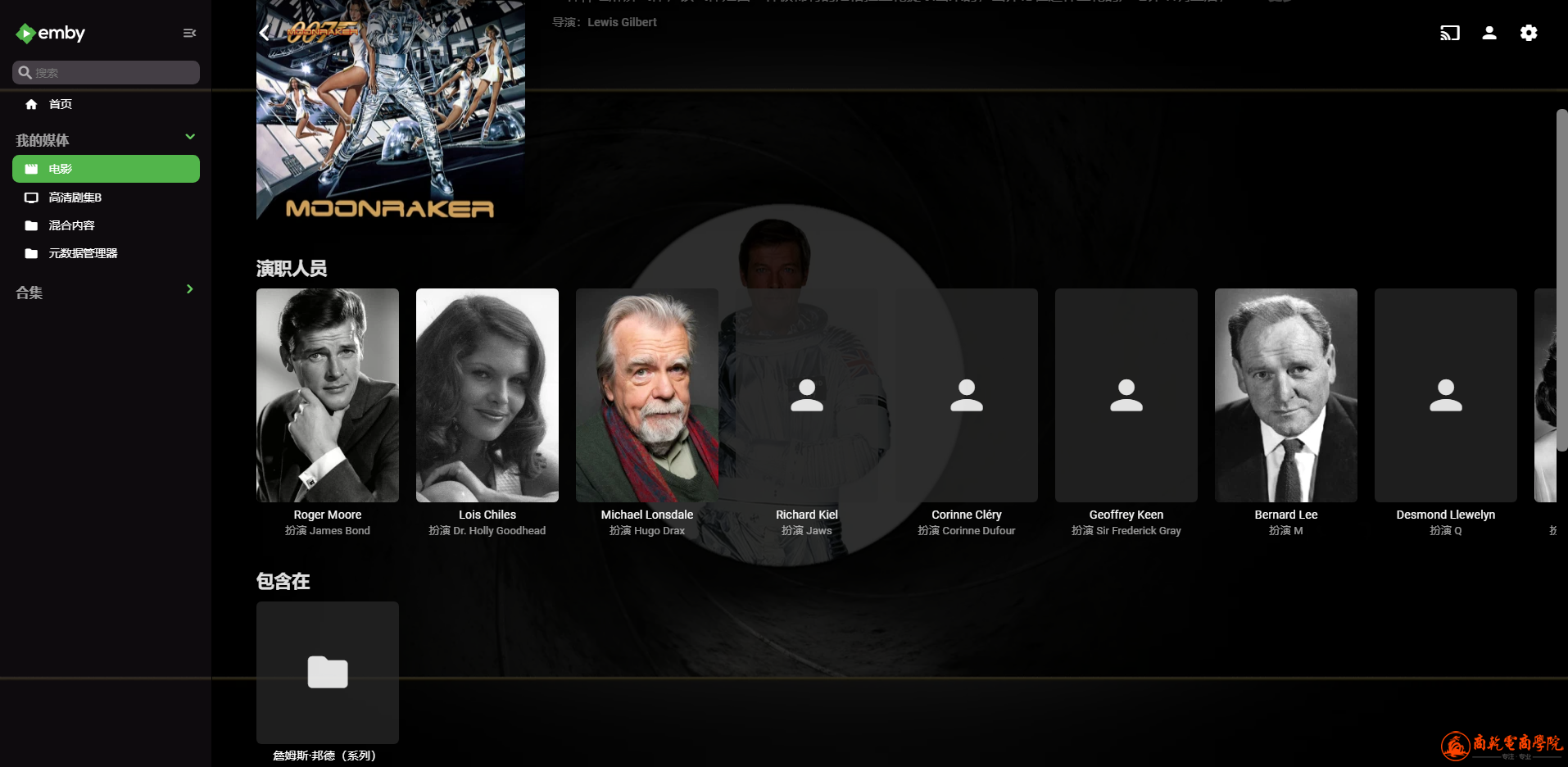
Task: Click 扮演 Jaws role text
Action: coord(807,531)
